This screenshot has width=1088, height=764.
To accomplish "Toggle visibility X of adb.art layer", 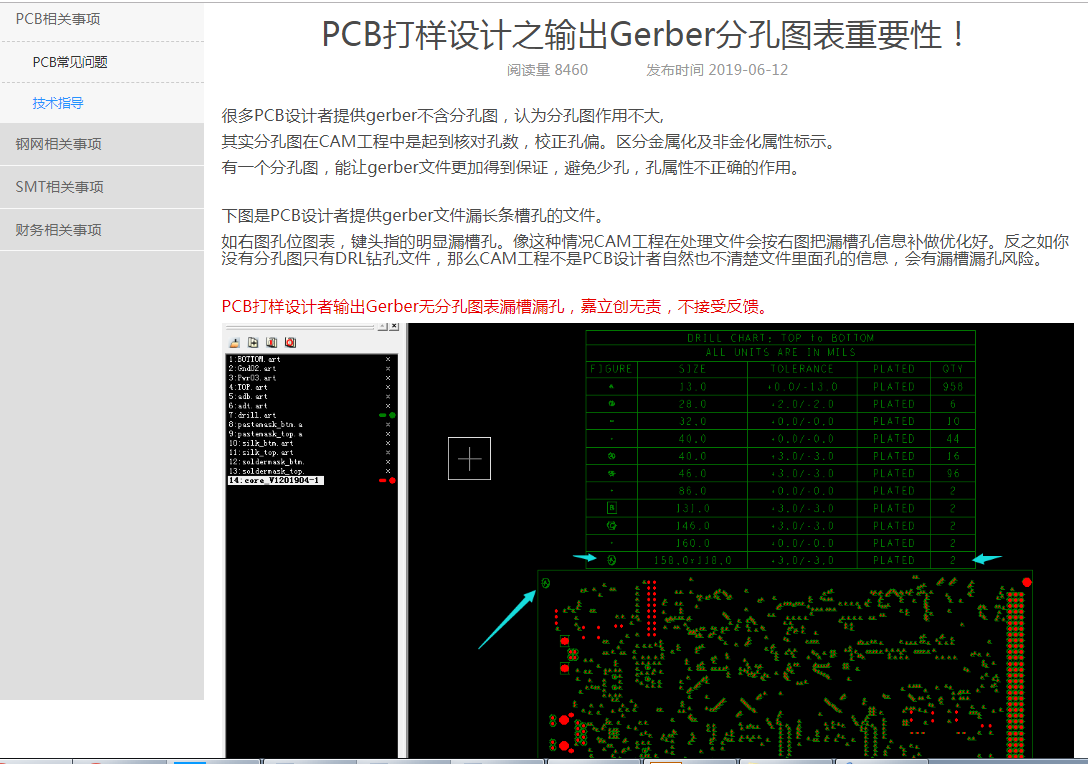I will point(388,396).
